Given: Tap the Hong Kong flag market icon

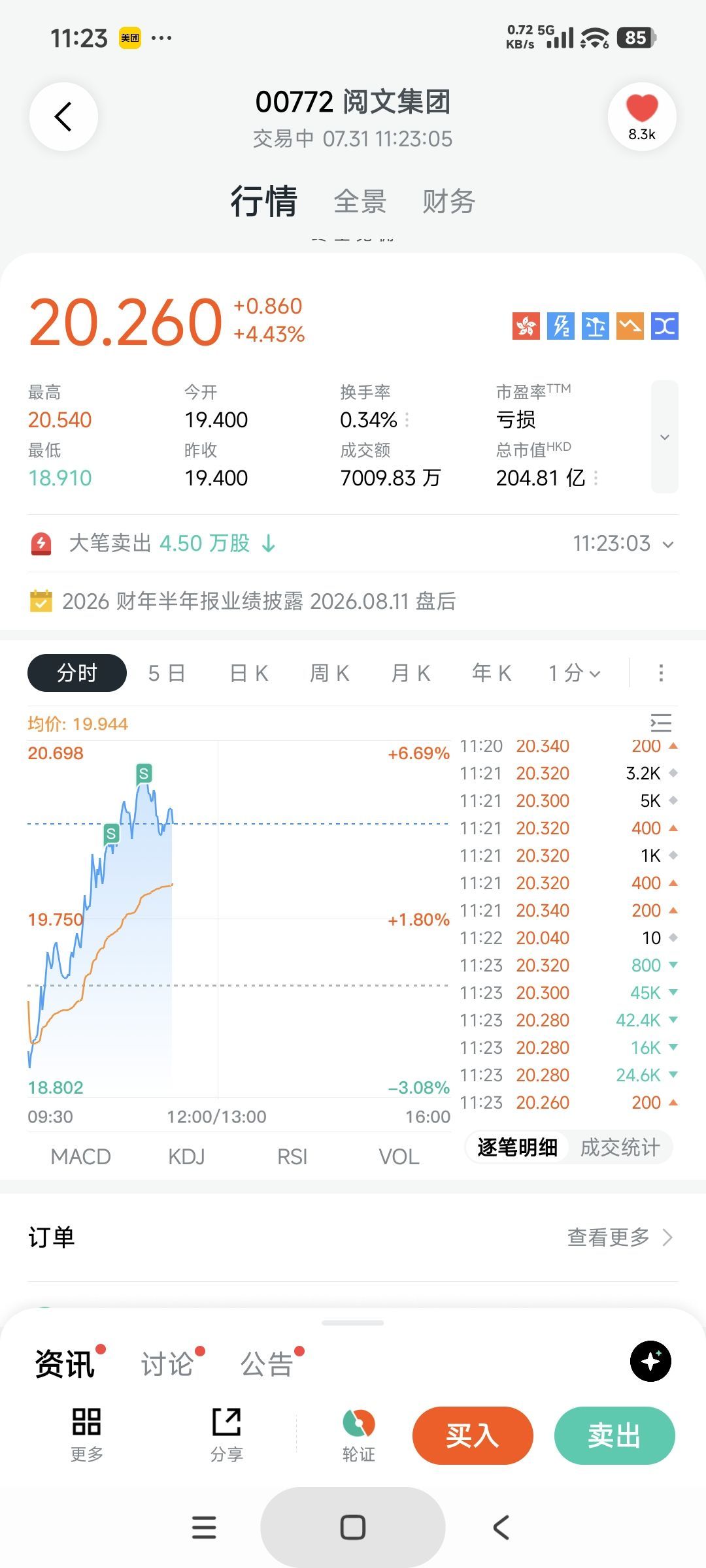Looking at the screenshot, I should click(x=526, y=325).
